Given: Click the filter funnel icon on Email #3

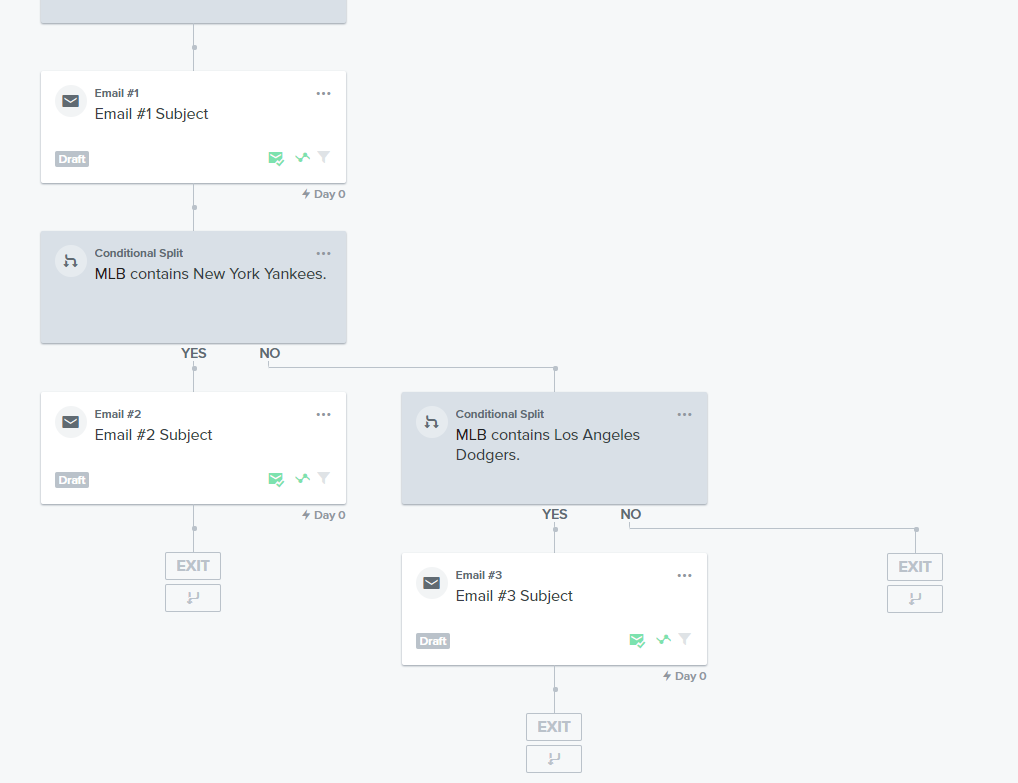Looking at the screenshot, I should click(684, 639).
